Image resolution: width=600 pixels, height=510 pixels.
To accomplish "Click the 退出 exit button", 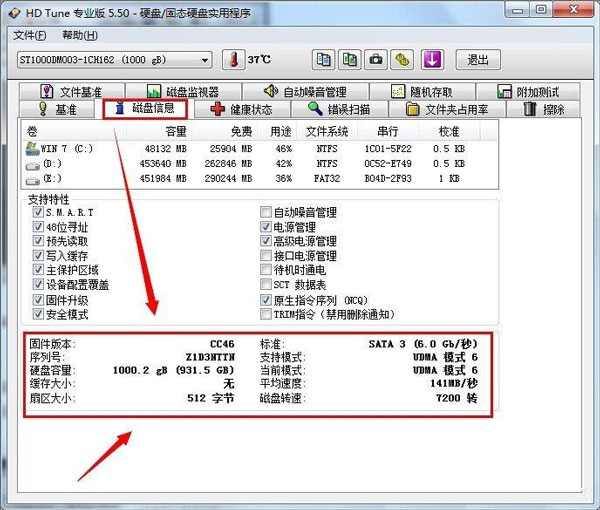I will click(478, 60).
